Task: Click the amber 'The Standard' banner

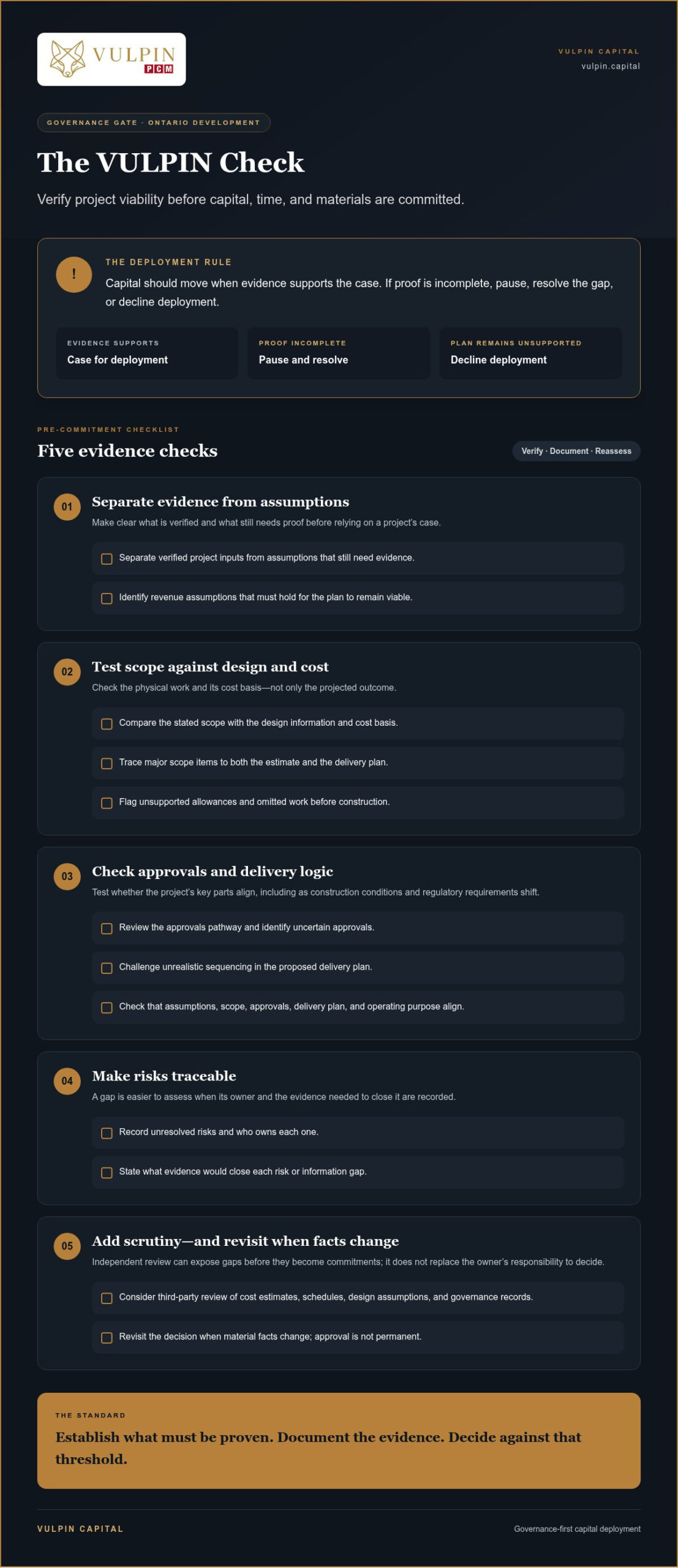Action: pos(339,1441)
